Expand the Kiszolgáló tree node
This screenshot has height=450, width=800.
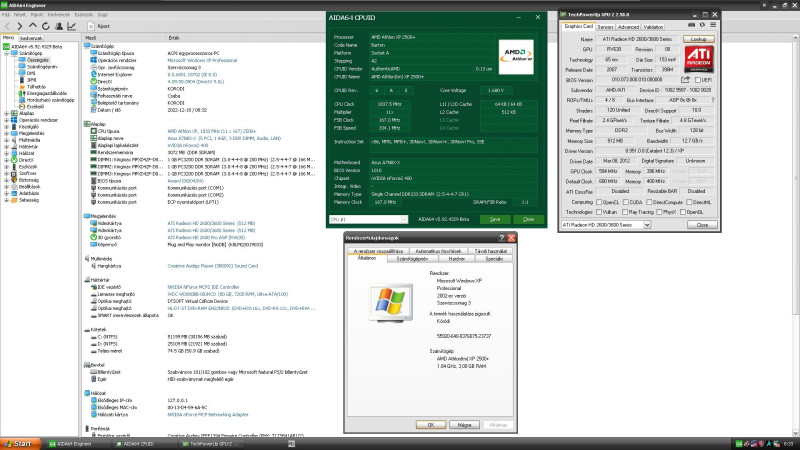pos(6,127)
